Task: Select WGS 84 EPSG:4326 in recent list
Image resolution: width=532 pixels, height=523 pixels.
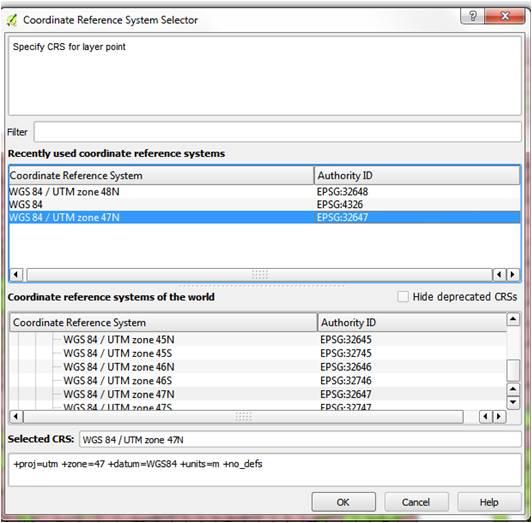Action: click(x=264, y=204)
